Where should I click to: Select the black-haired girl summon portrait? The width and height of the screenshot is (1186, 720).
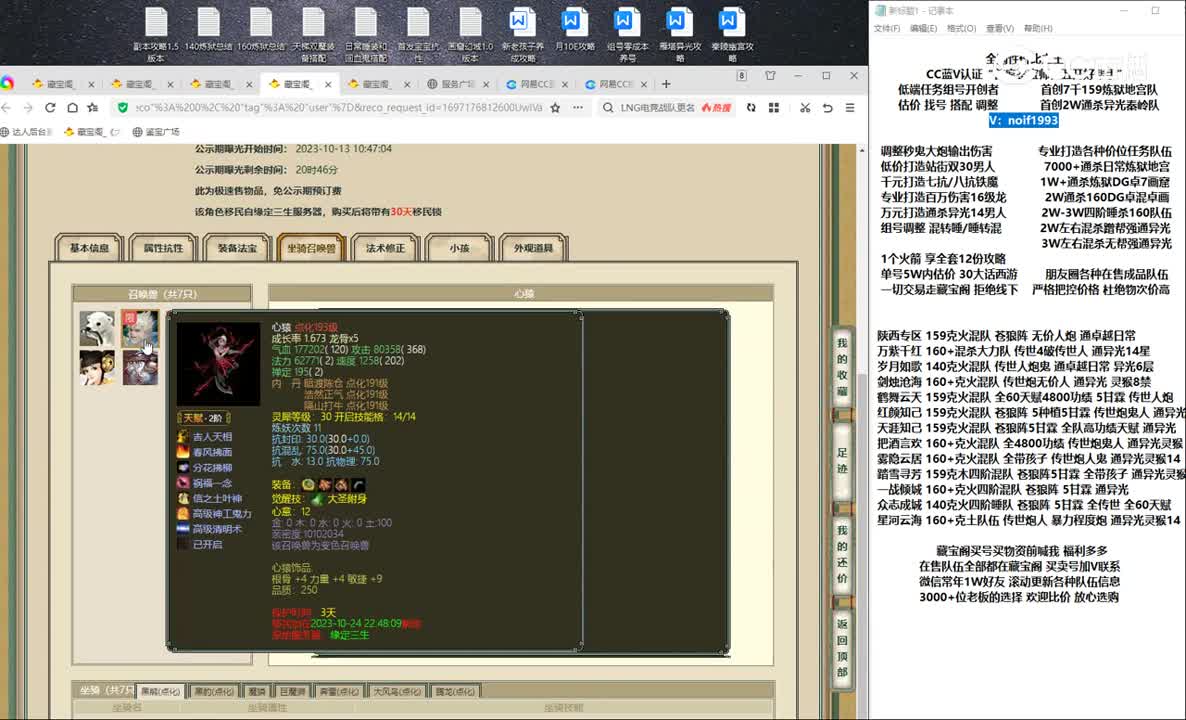pyautogui.click(x=98, y=368)
